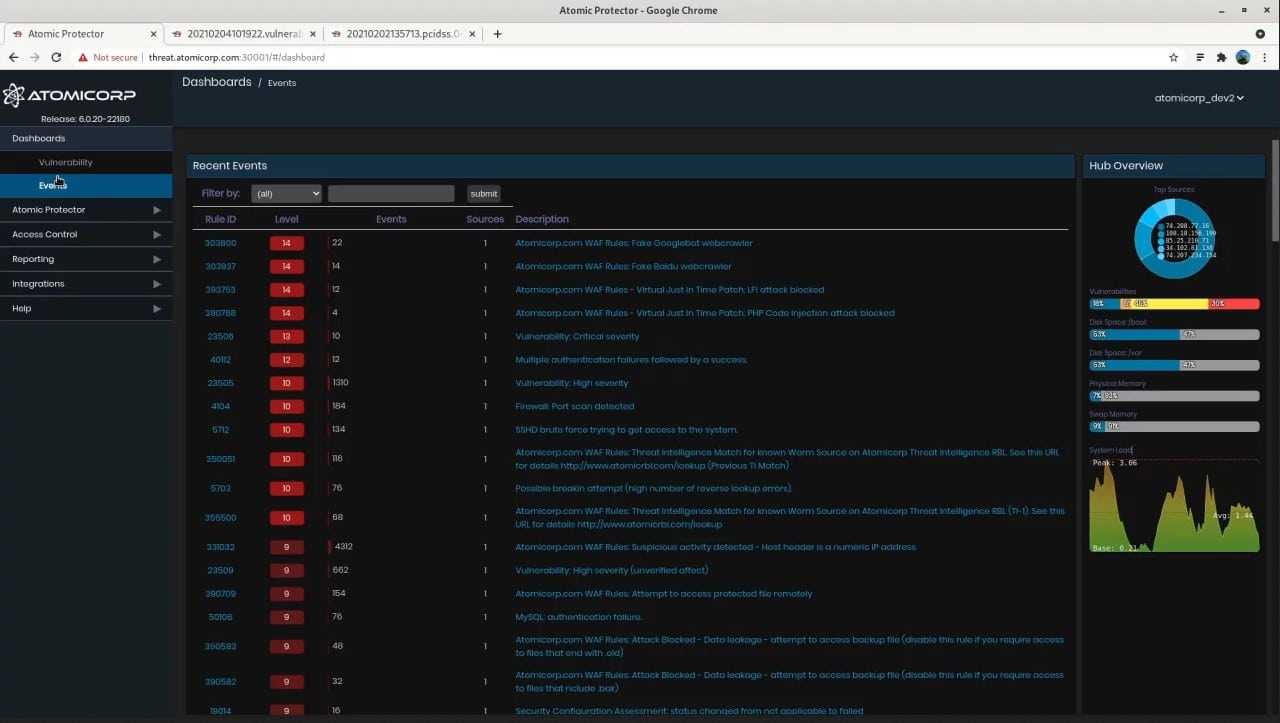The image size is (1280, 723).
Task: Click the address bar URL
Action: click(237, 58)
